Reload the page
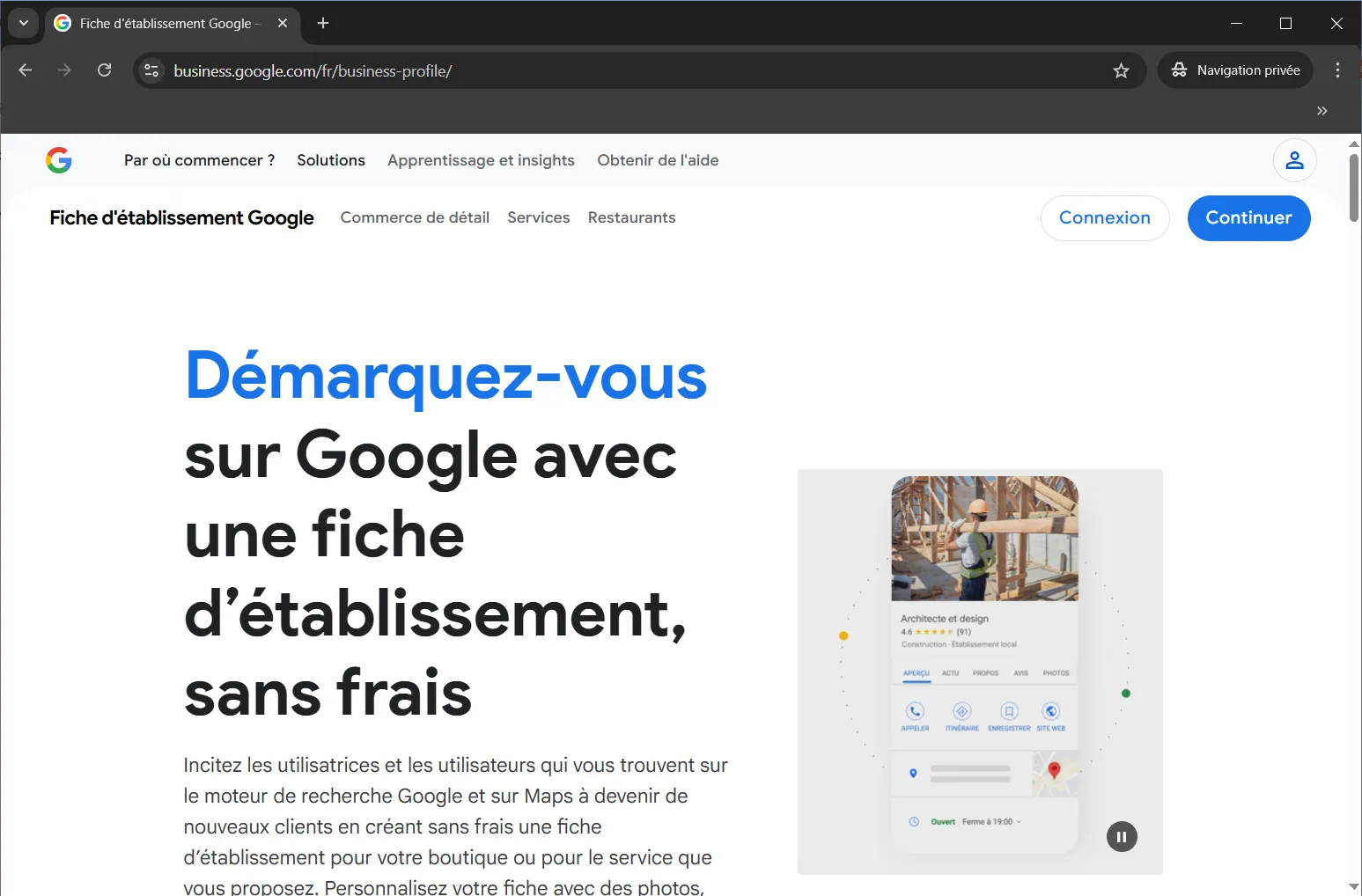 104,70
